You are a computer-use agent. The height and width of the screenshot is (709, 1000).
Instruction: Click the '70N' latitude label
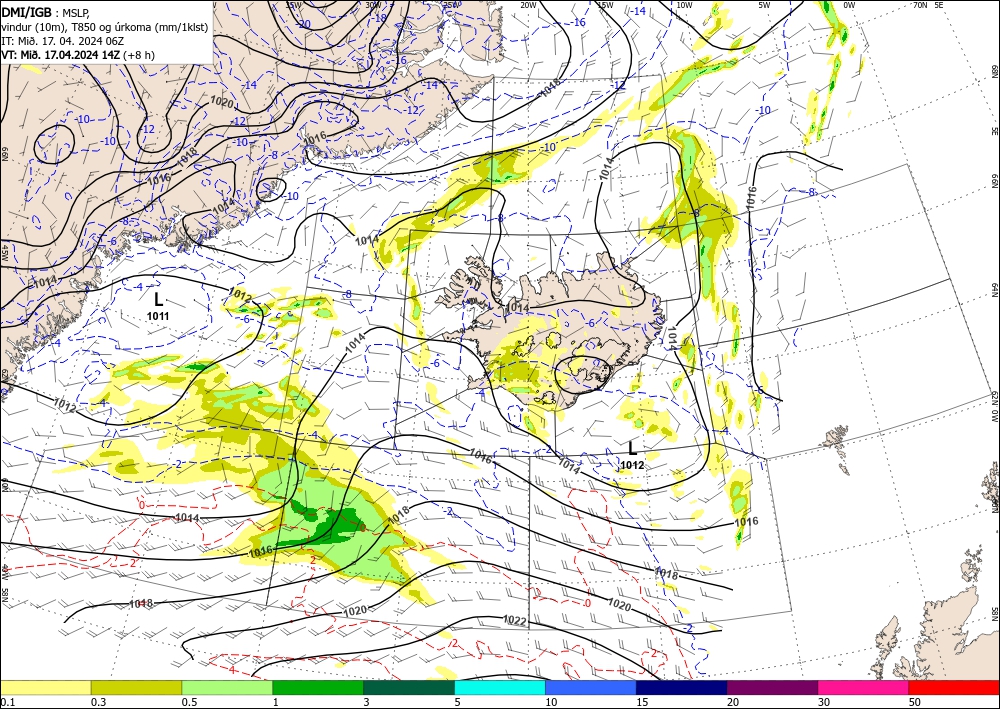920,5
